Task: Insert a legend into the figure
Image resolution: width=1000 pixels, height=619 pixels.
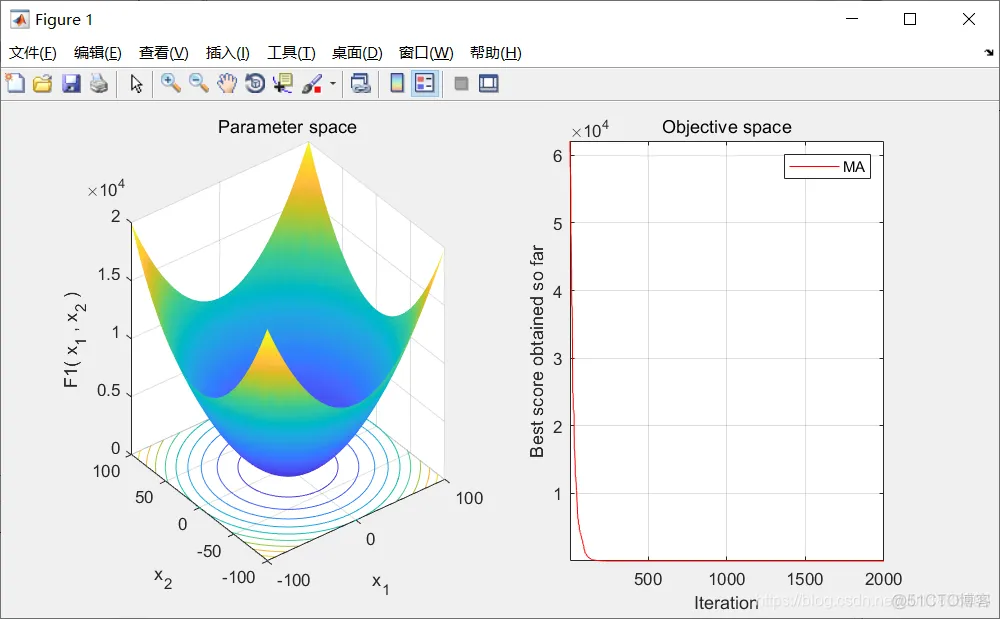Action: tap(422, 83)
